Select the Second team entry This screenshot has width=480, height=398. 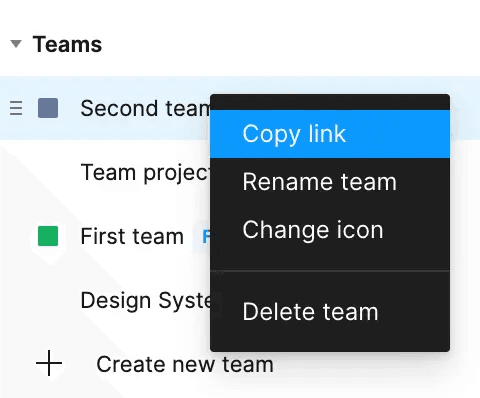(x=145, y=108)
